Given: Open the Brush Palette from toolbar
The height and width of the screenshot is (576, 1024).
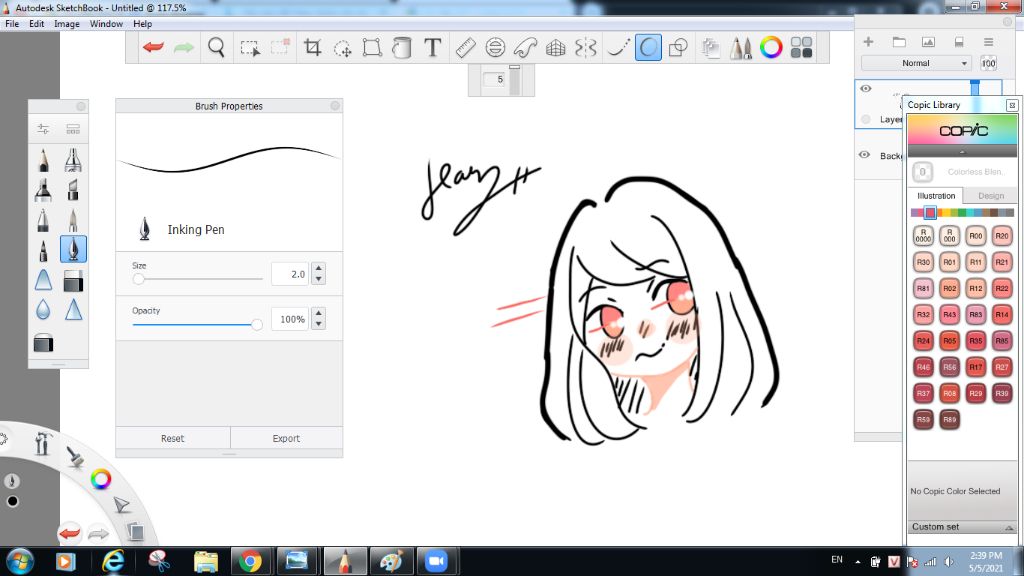Looking at the screenshot, I should (x=741, y=48).
